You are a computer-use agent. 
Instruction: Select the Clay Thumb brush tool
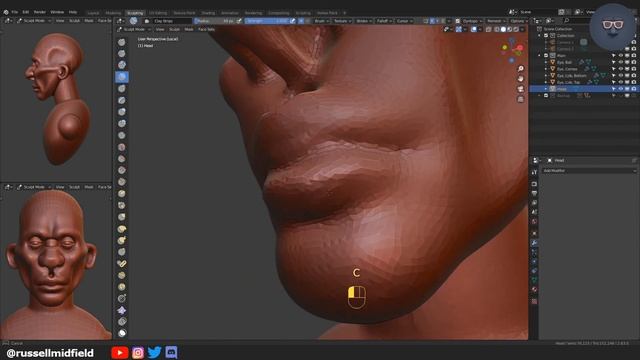point(122,89)
